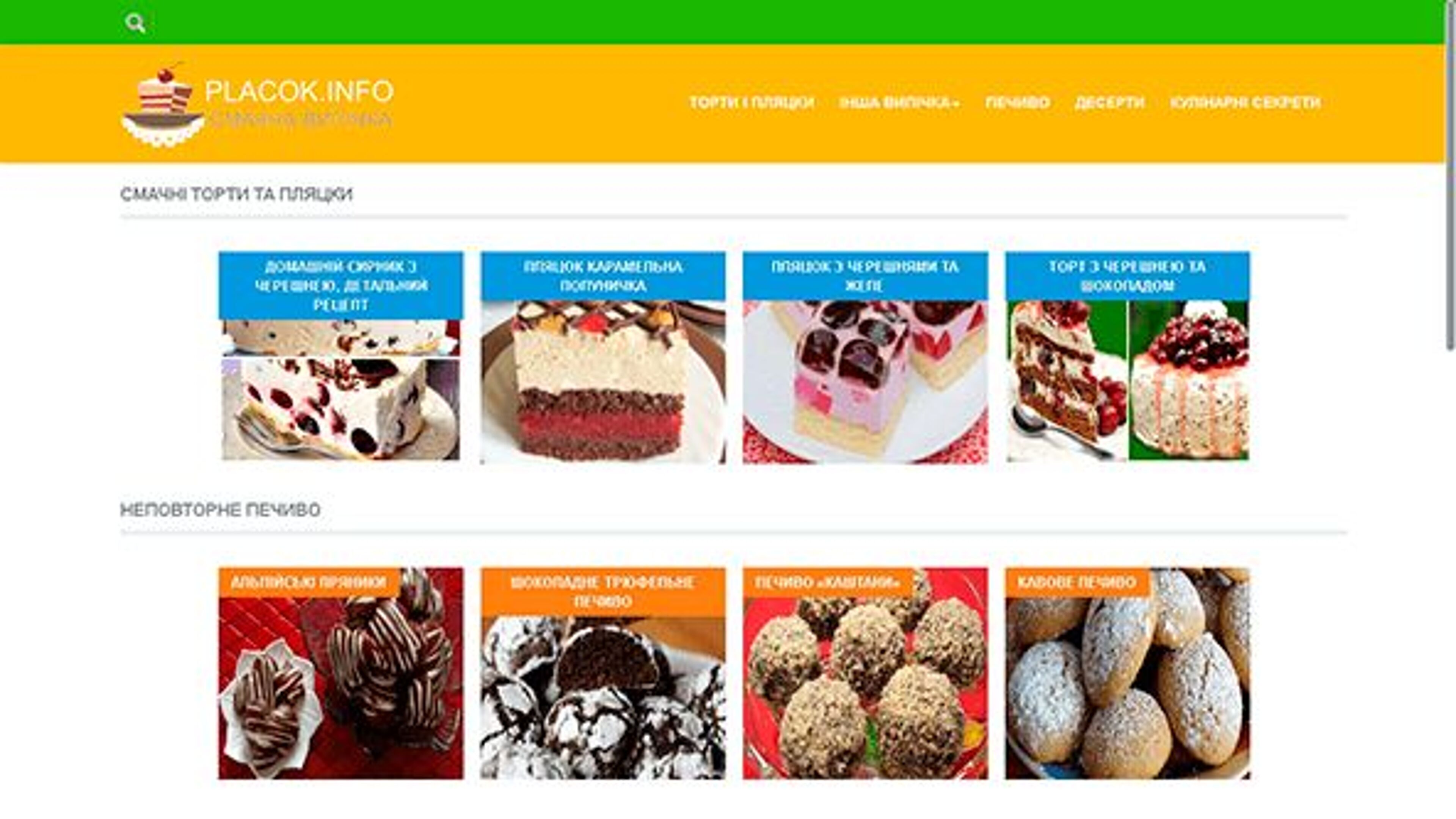This screenshot has height=819, width=1456.
Task: Open the Десерти menu item
Action: [x=1109, y=103]
